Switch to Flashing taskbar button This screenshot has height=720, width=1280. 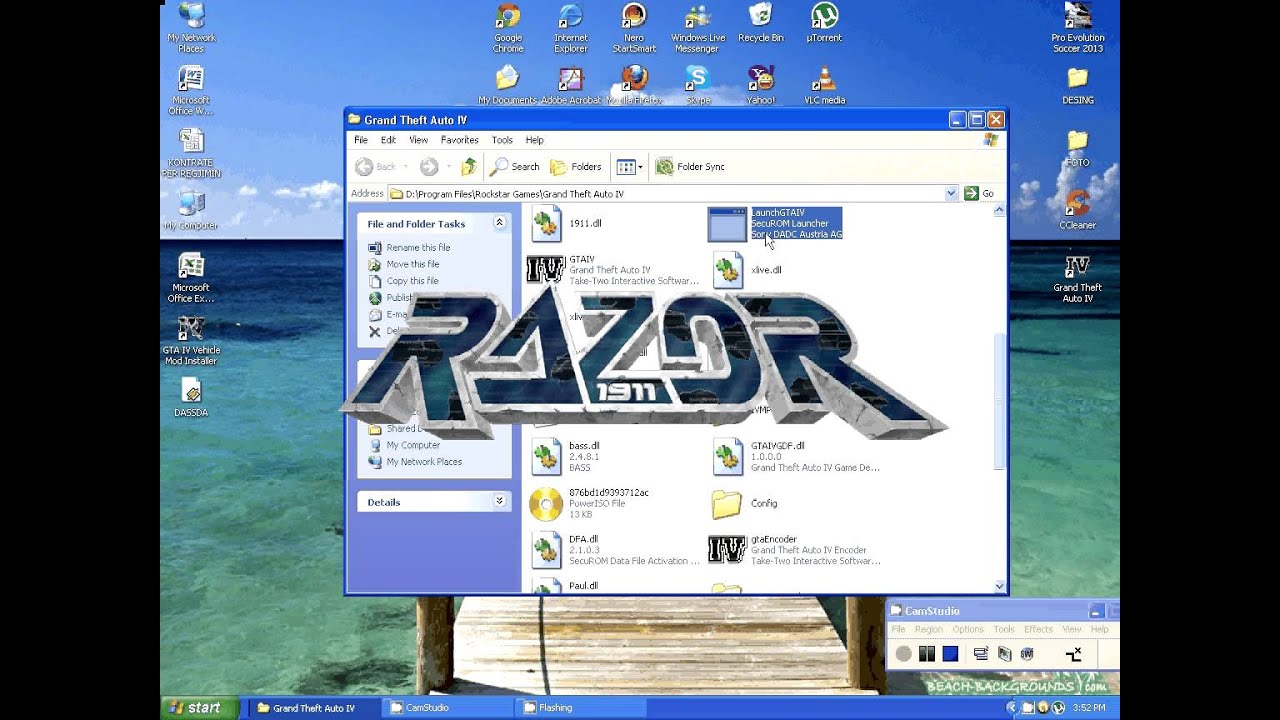click(x=582, y=708)
